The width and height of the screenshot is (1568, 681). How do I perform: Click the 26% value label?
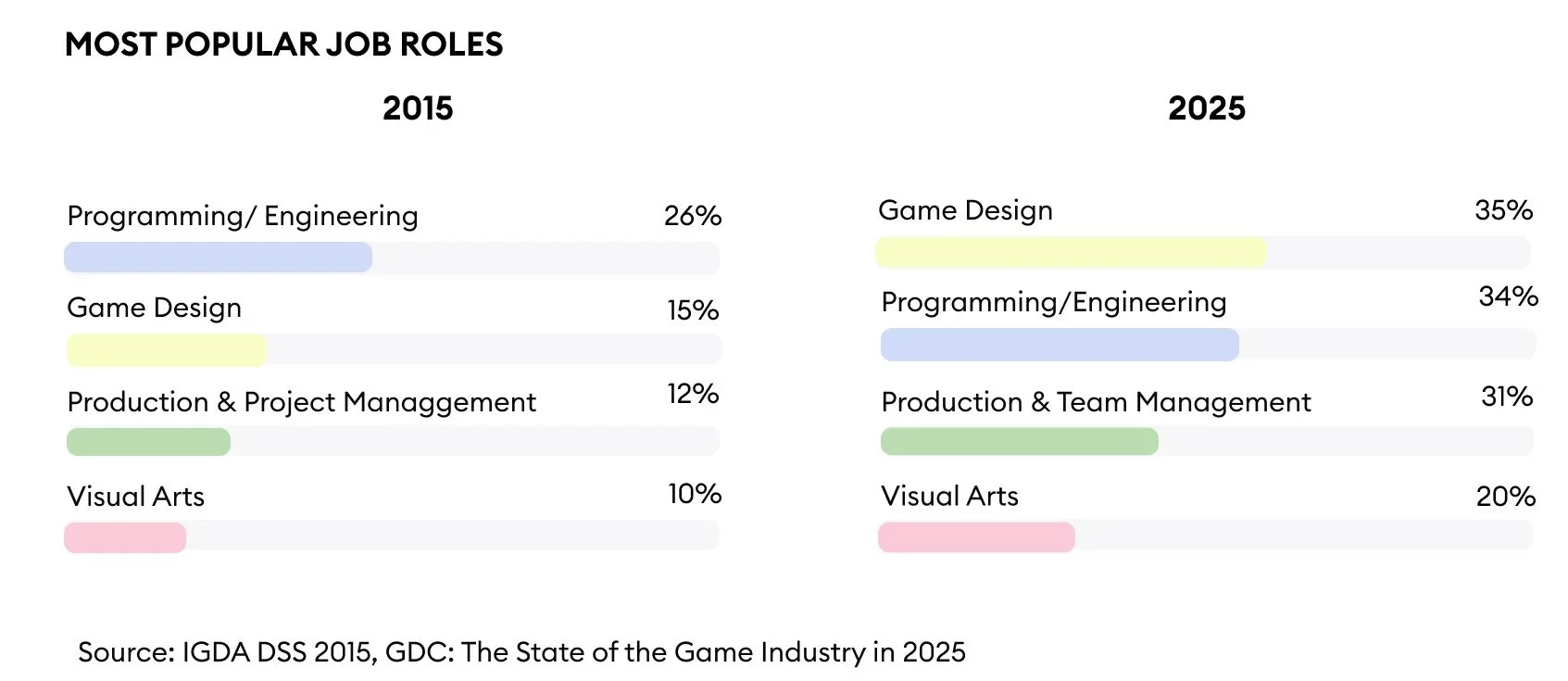693,216
